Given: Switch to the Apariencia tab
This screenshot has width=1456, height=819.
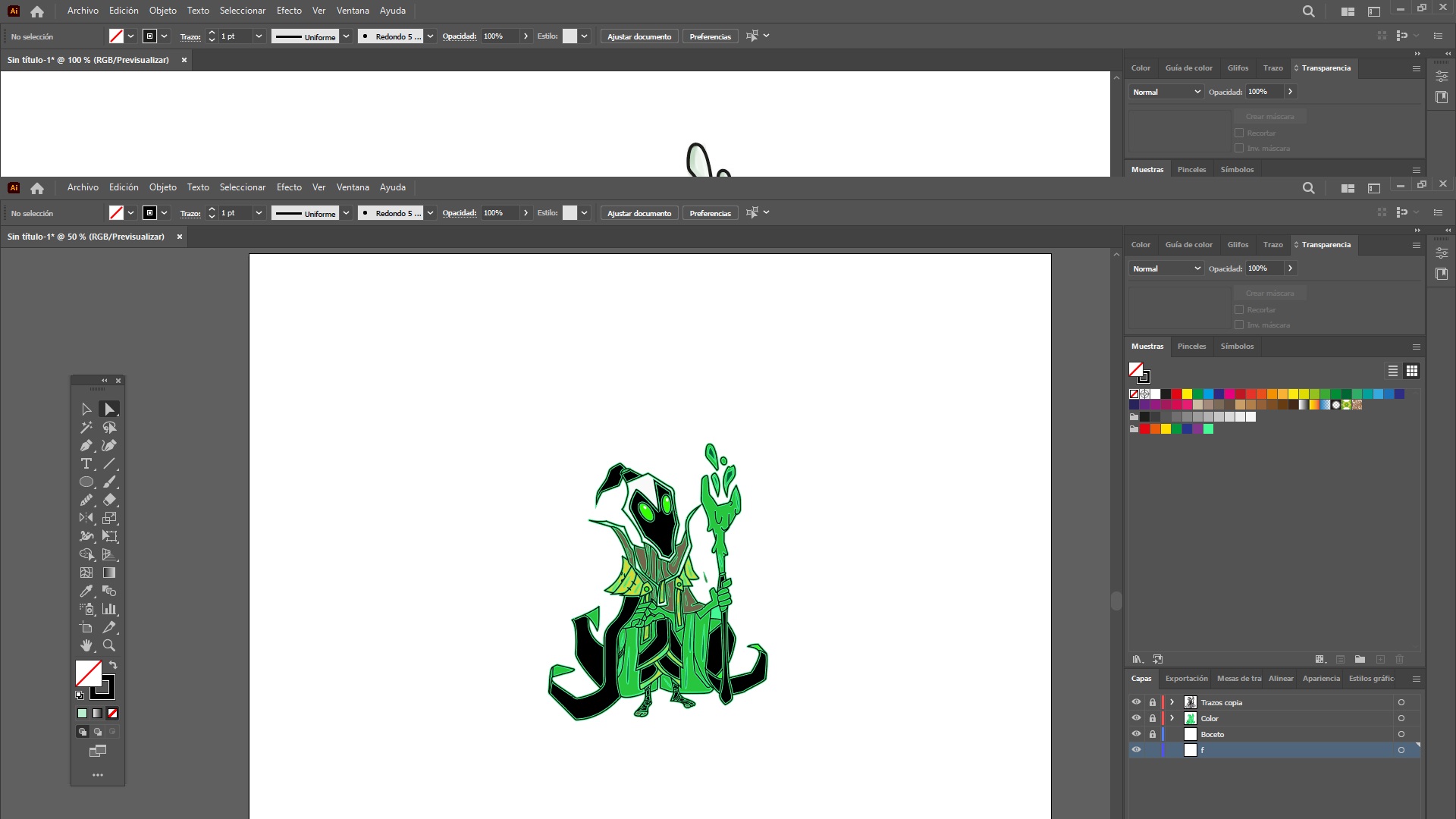Looking at the screenshot, I should tap(1321, 679).
